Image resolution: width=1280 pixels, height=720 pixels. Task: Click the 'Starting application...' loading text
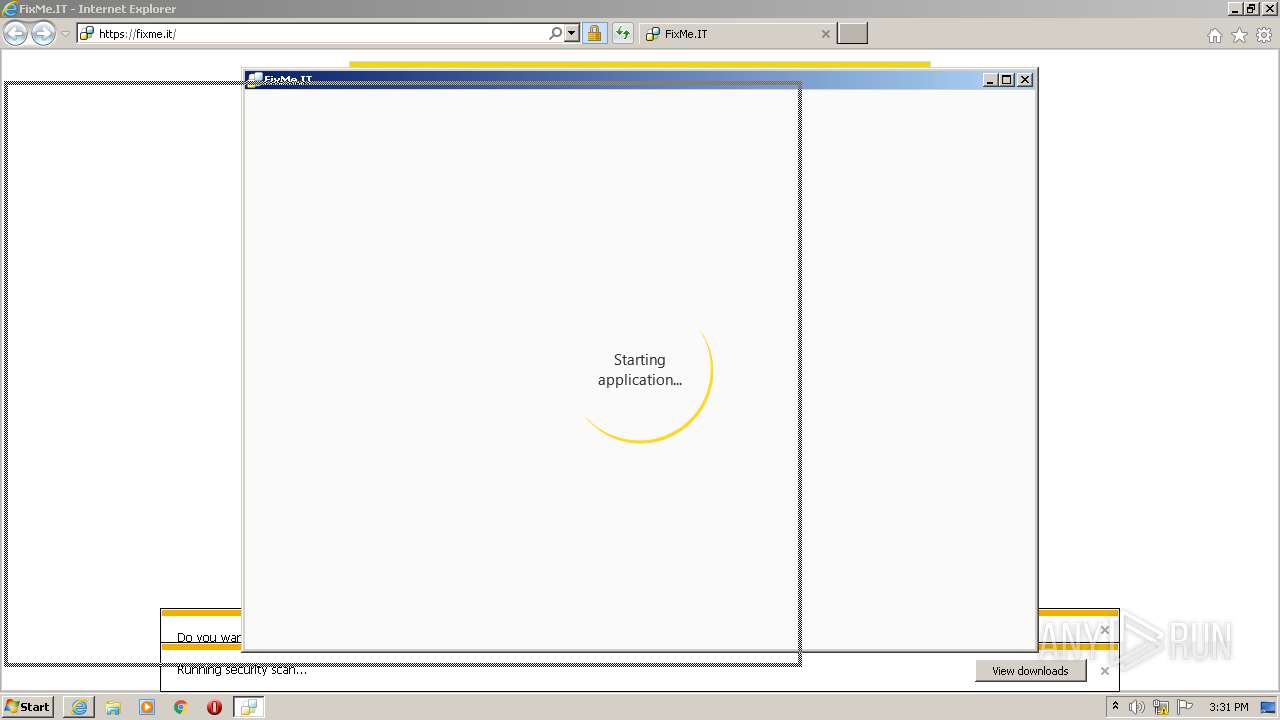640,370
